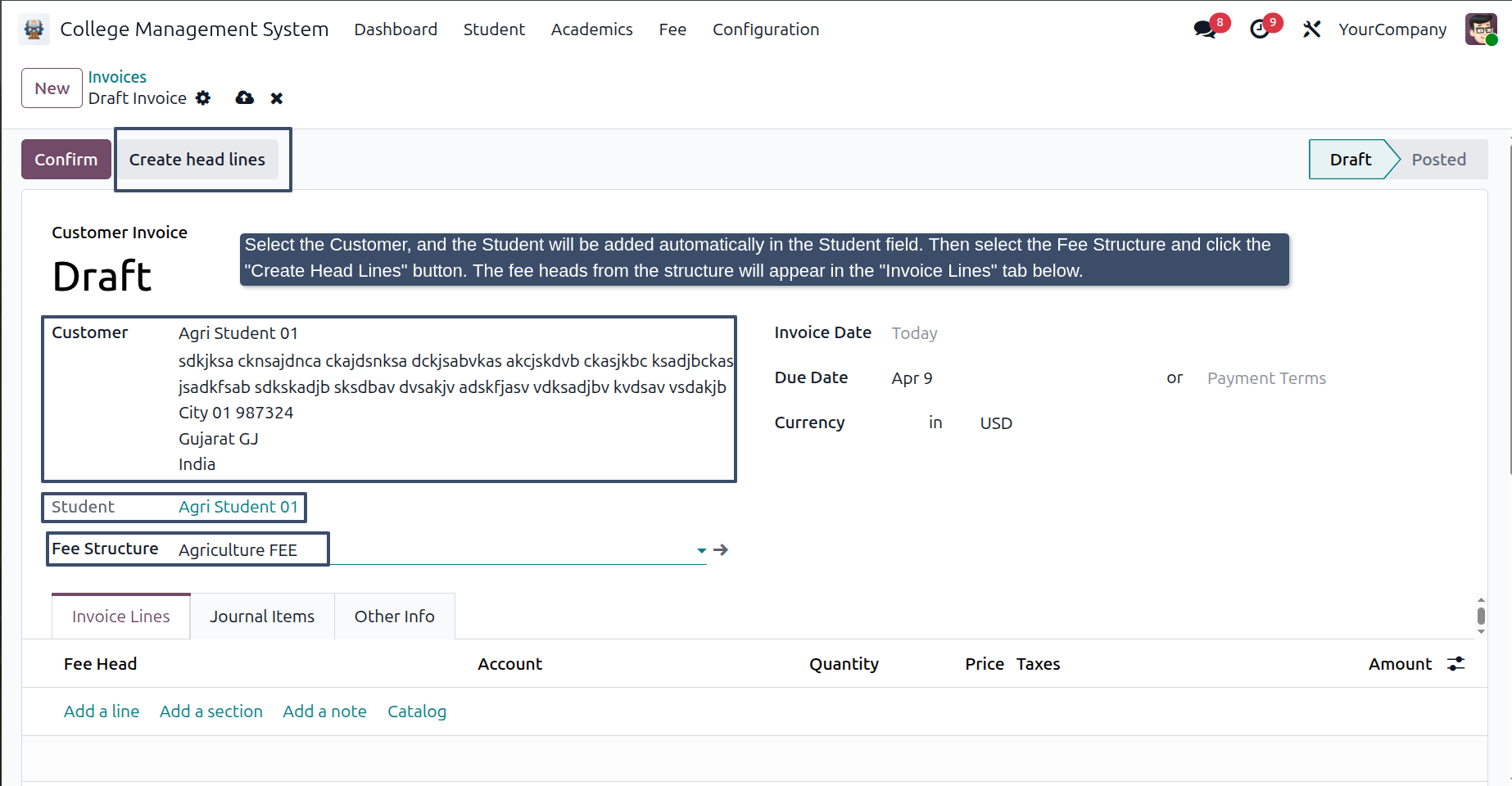
Task: Click Add a line link
Action: click(x=102, y=711)
